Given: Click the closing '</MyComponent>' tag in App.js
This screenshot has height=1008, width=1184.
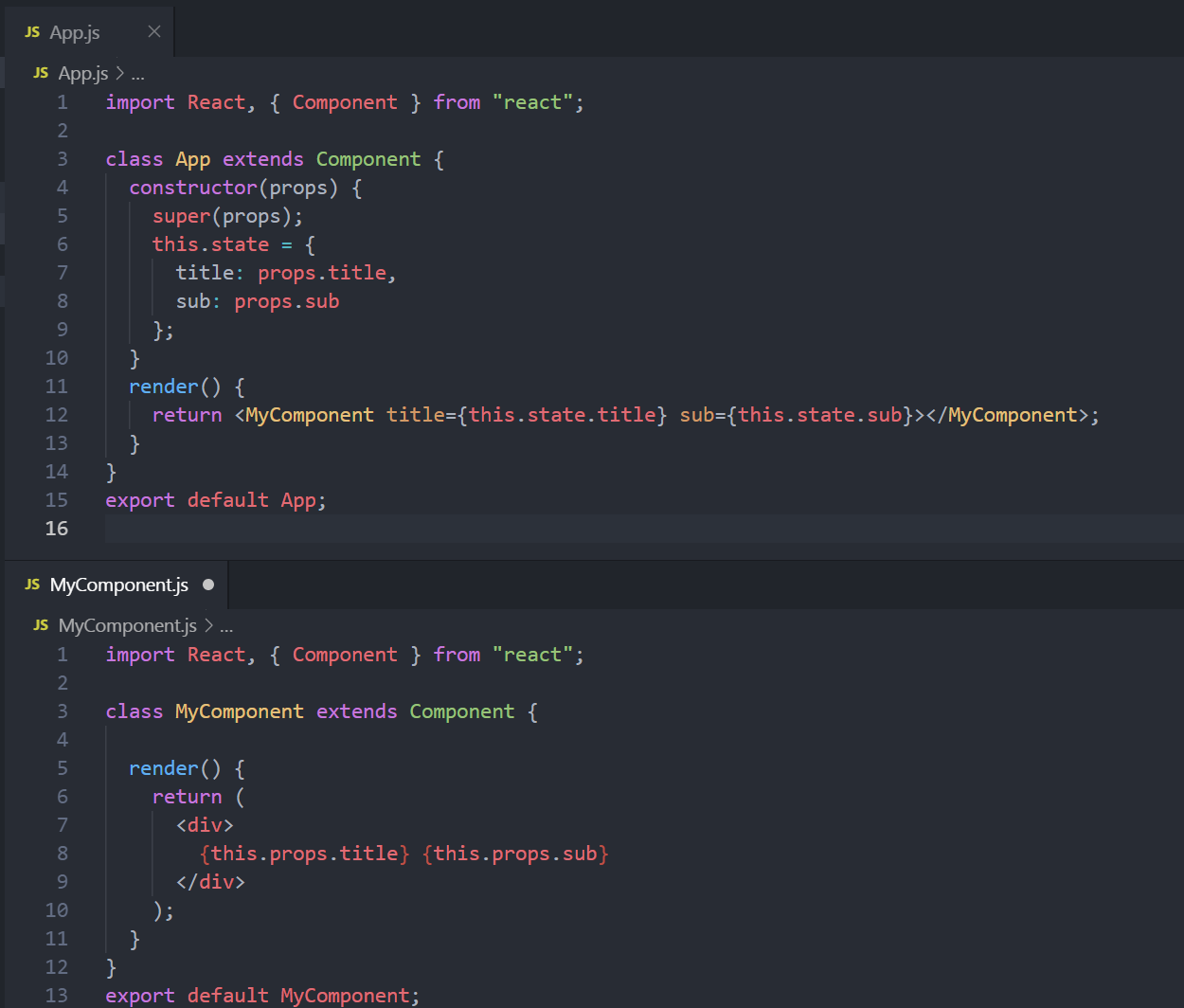Looking at the screenshot, I should 1006,415.
